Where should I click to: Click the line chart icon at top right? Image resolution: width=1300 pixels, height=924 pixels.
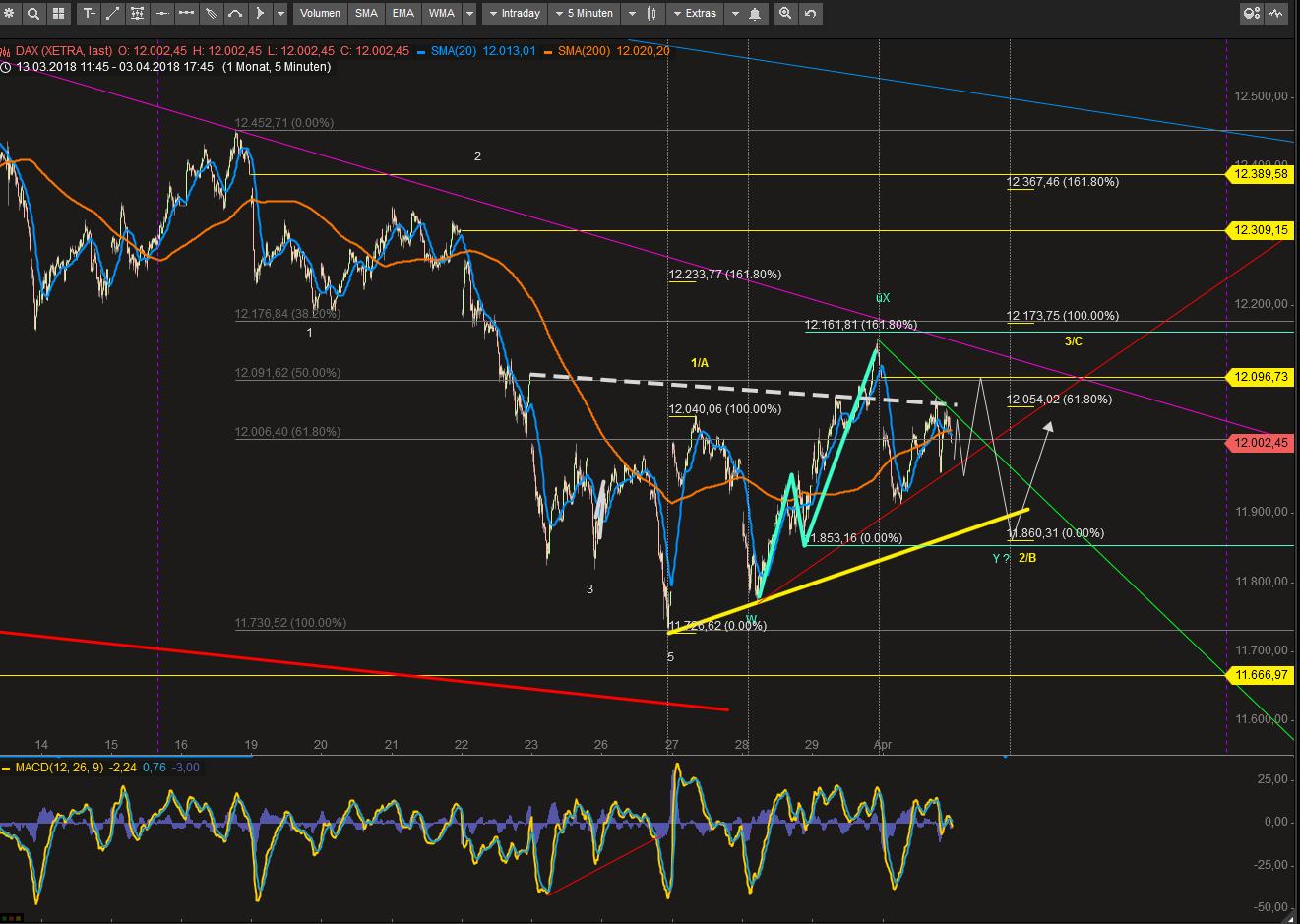(1276, 14)
